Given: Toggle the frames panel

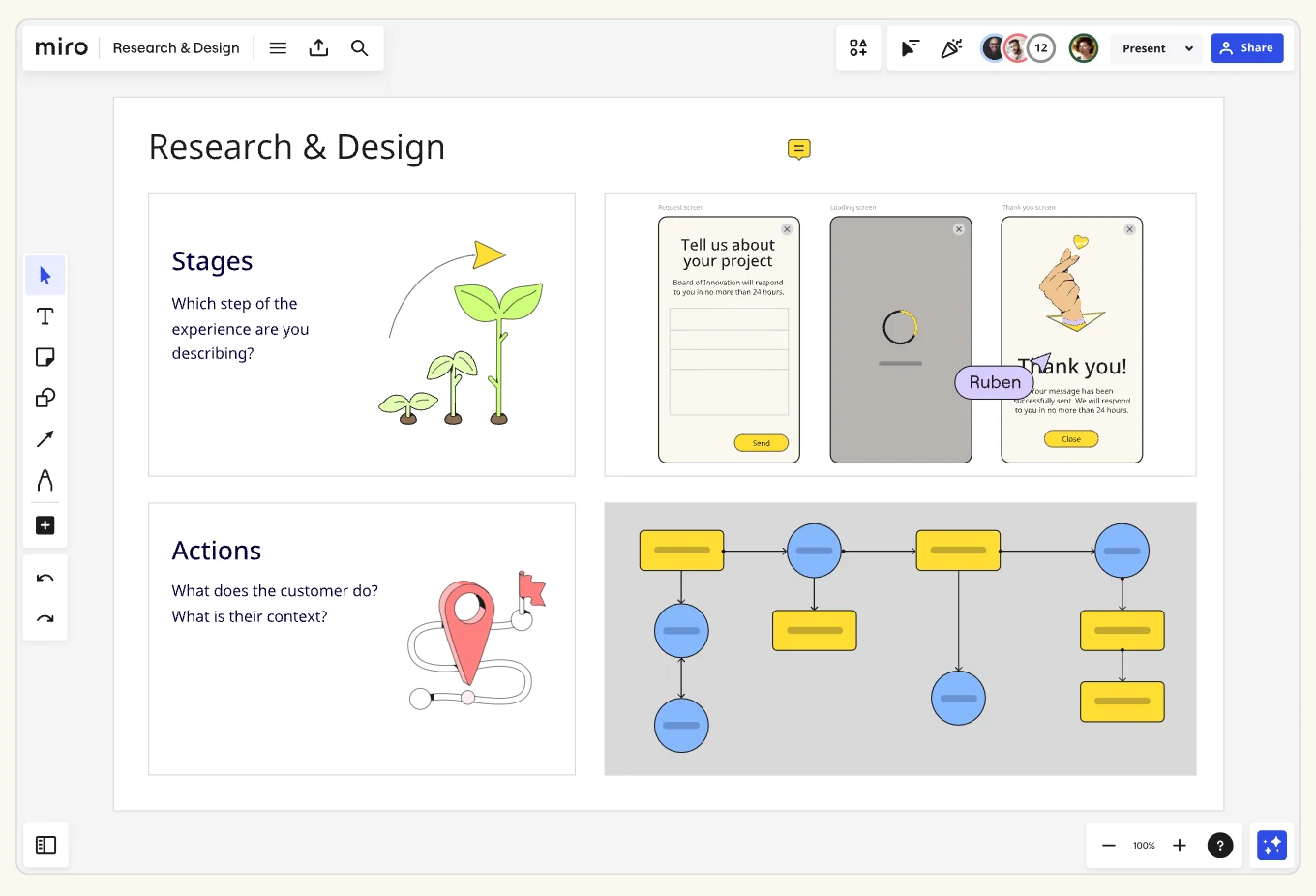Looking at the screenshot, I should click(x=45, y=845).
